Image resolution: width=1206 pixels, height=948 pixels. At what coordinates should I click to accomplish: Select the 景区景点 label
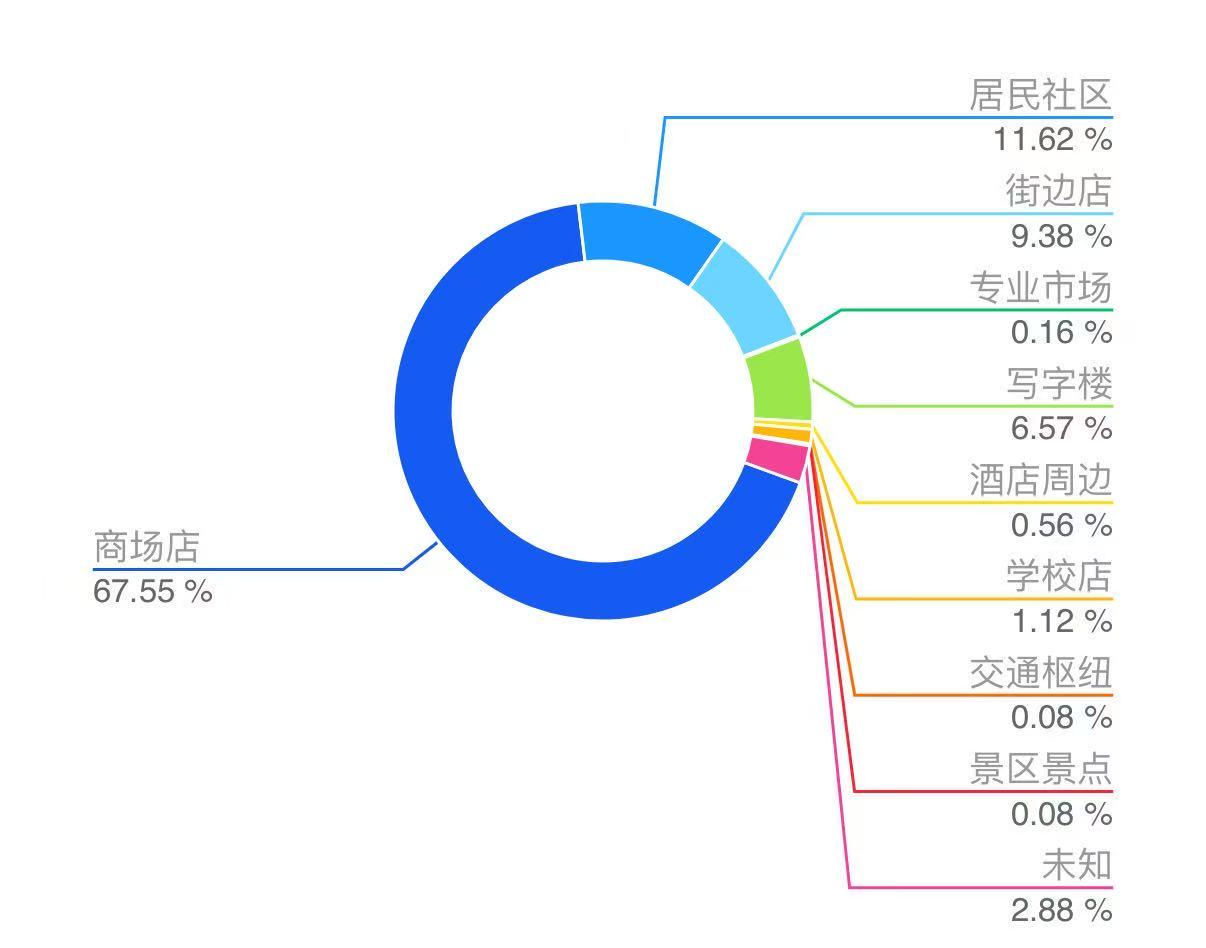[x=1040, y=769]
